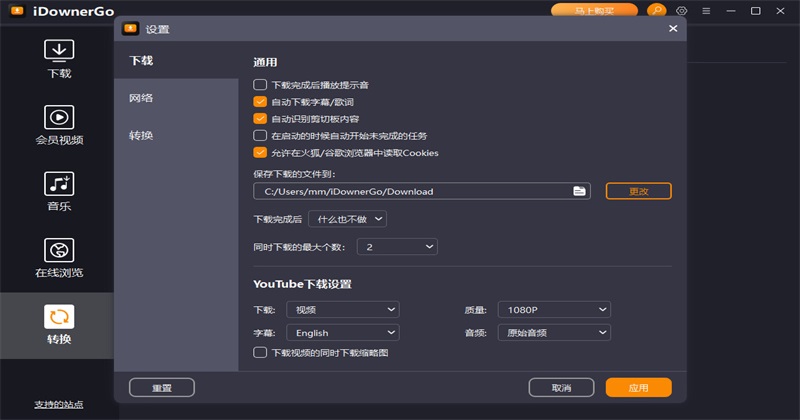Click the save path field C:/Users/mm/iDownerGo/Download

421,191
